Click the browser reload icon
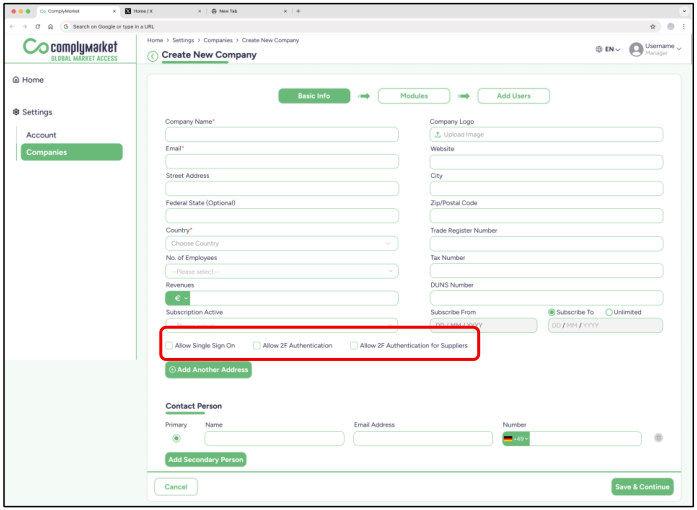The image size is (697, 510). click(x=38, y=27)
